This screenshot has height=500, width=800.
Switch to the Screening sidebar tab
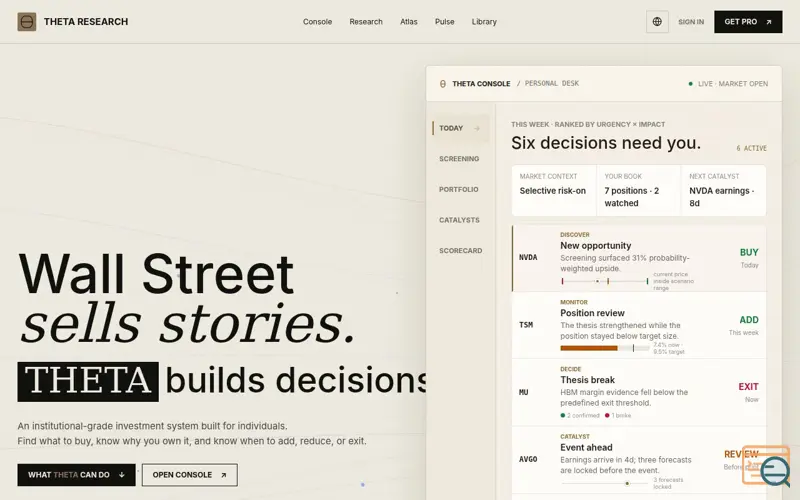coord(459,159)
